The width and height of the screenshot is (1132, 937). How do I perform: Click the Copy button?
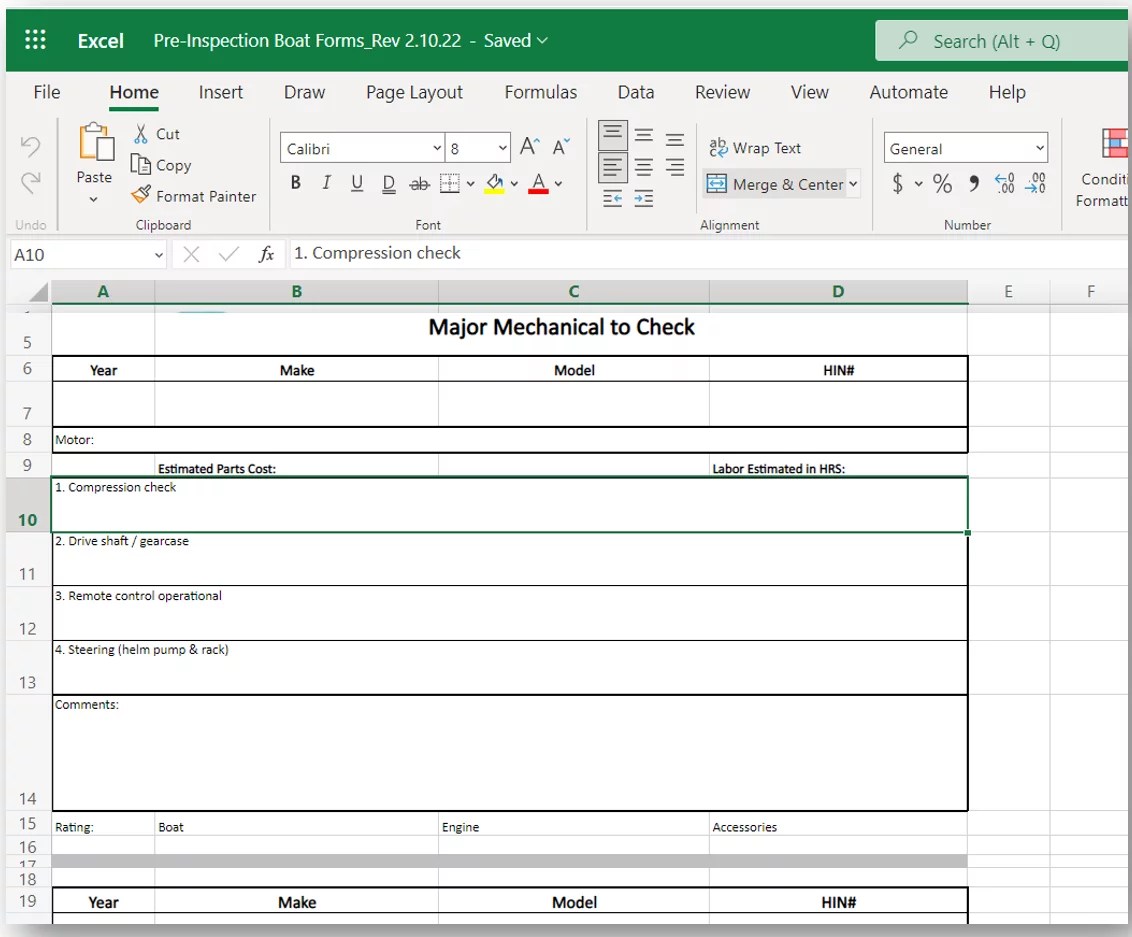tap(161, 165)
